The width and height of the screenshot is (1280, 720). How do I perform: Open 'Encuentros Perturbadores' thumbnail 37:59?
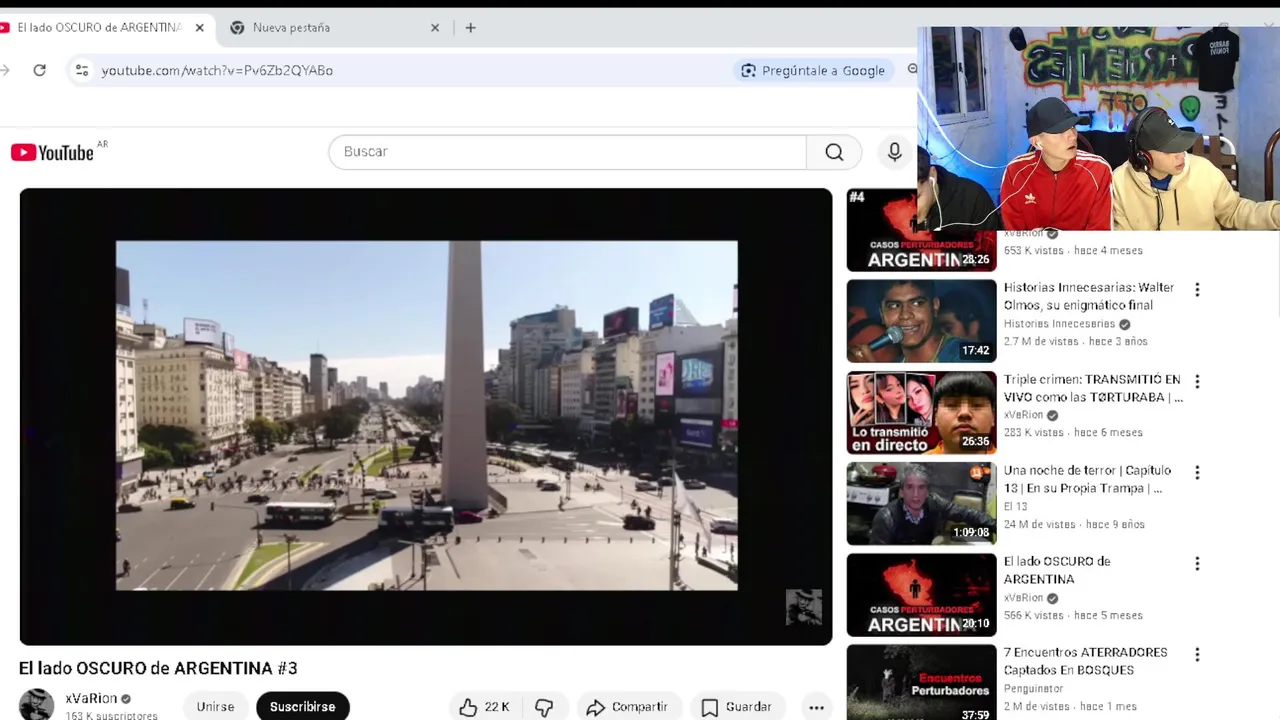pos(921,682)
